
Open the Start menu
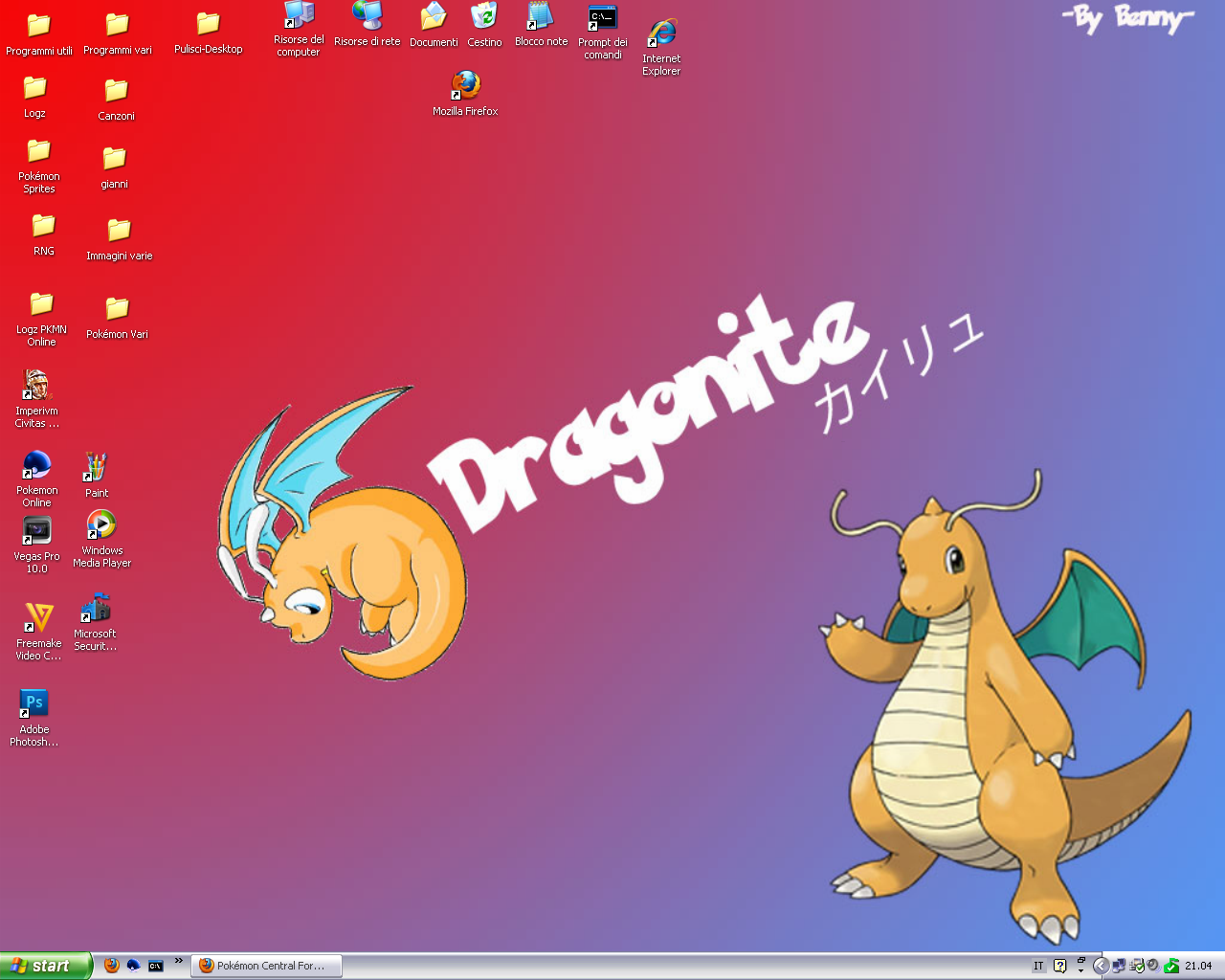point(45,966)
